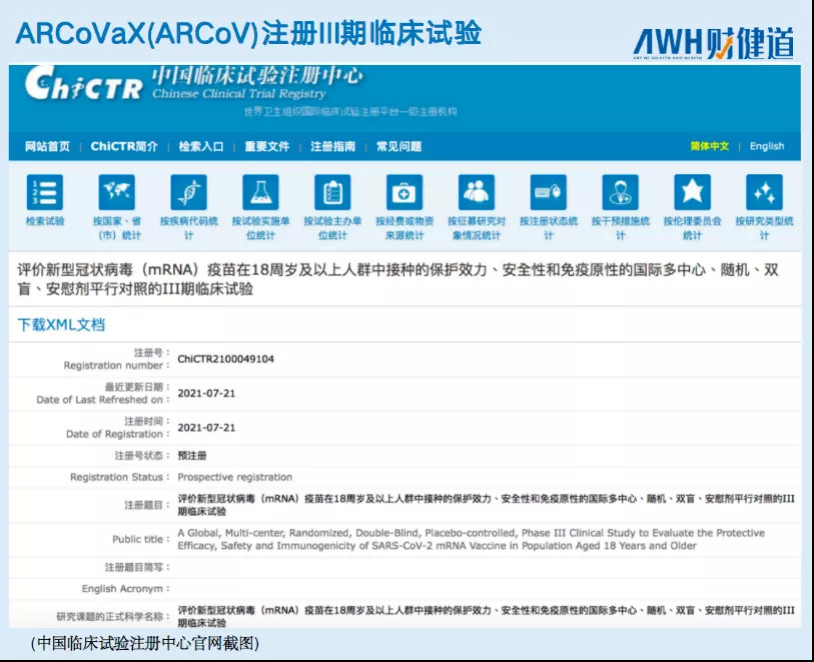
Task: Click 按注册状态统计 text label
Action: pyautogui.click(x=548, y=228)
